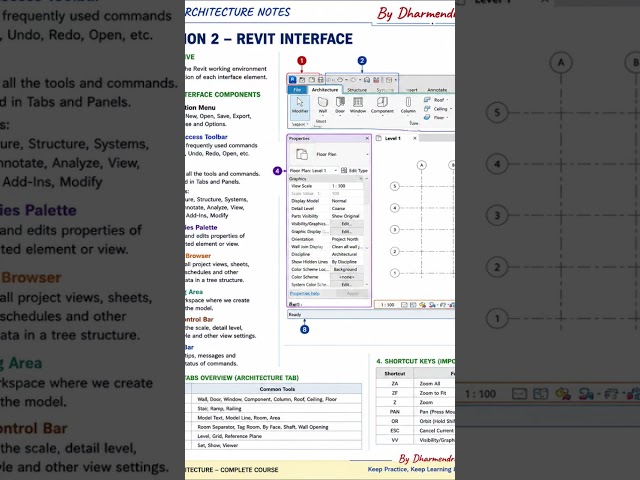Switch to the Systems ribbon tab
640x480 pixels.
coord(385,90)
